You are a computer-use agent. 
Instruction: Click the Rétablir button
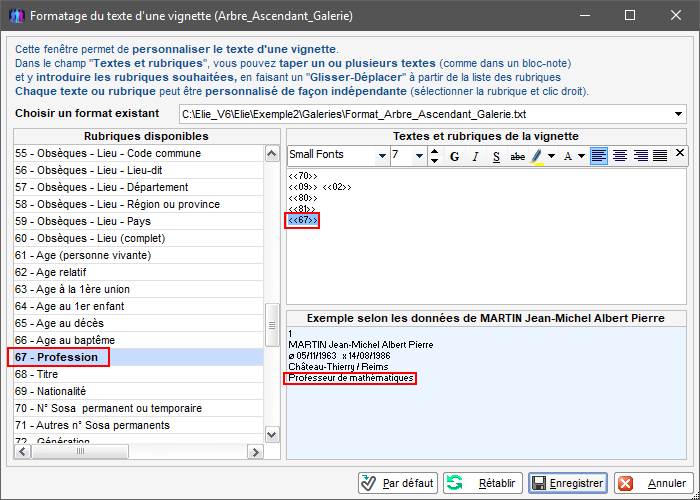coord(483,483)
